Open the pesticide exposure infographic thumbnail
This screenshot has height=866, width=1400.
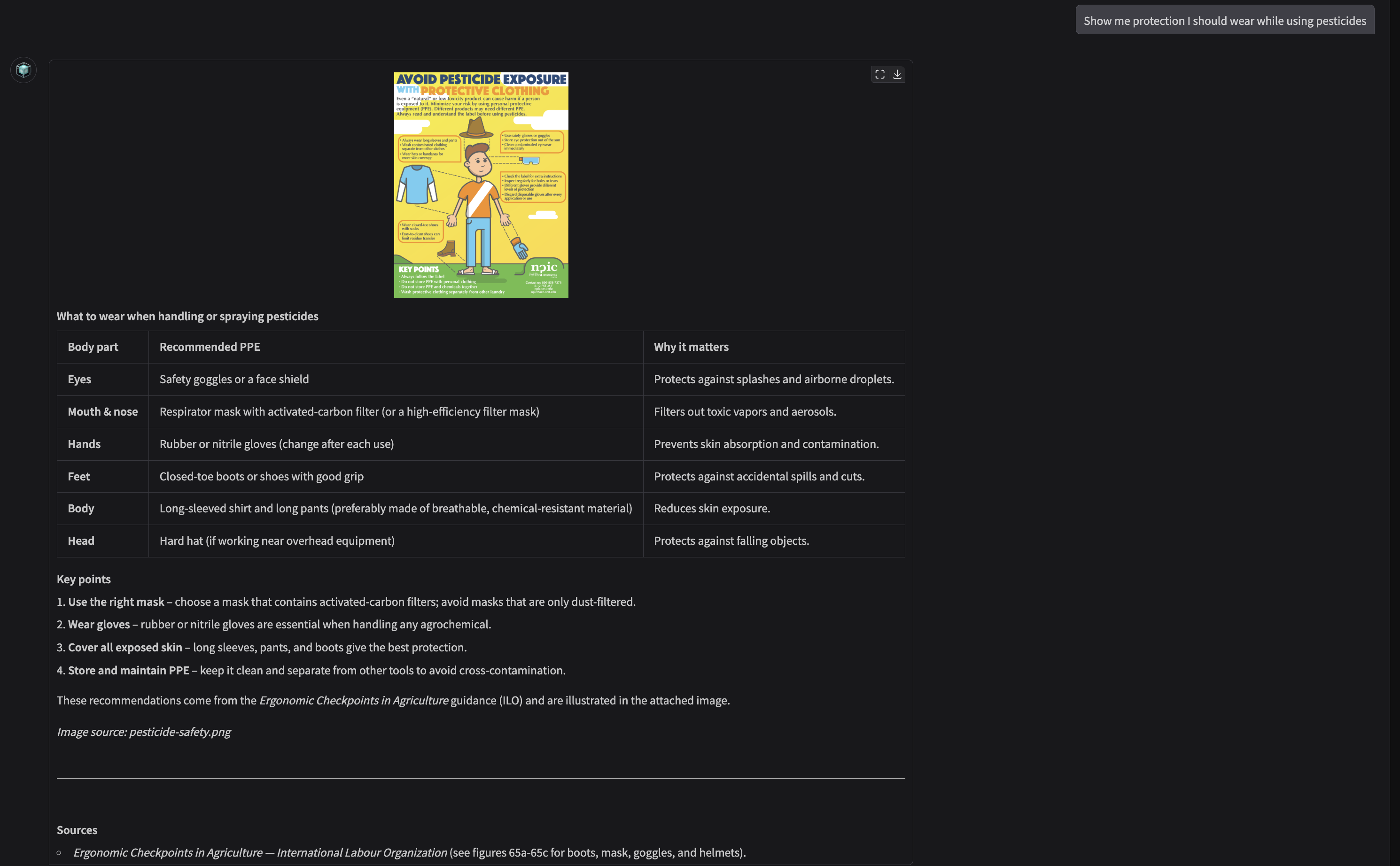(x=481, y=185)
